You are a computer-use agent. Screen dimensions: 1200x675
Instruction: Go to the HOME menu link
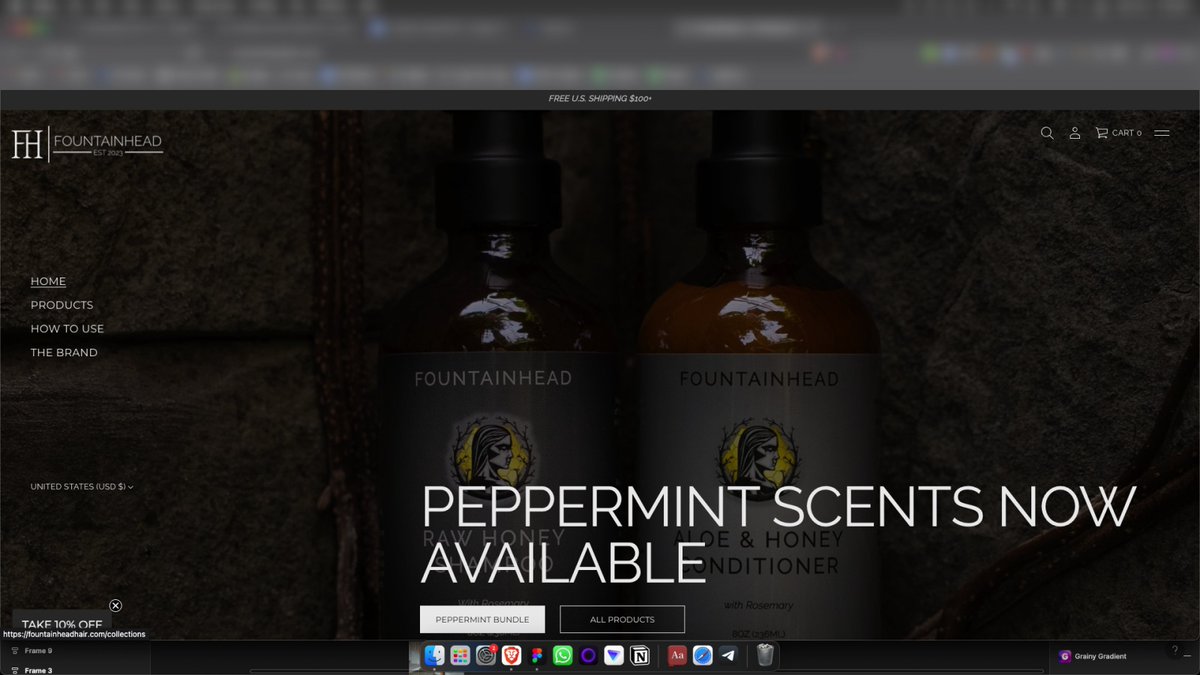48,281
